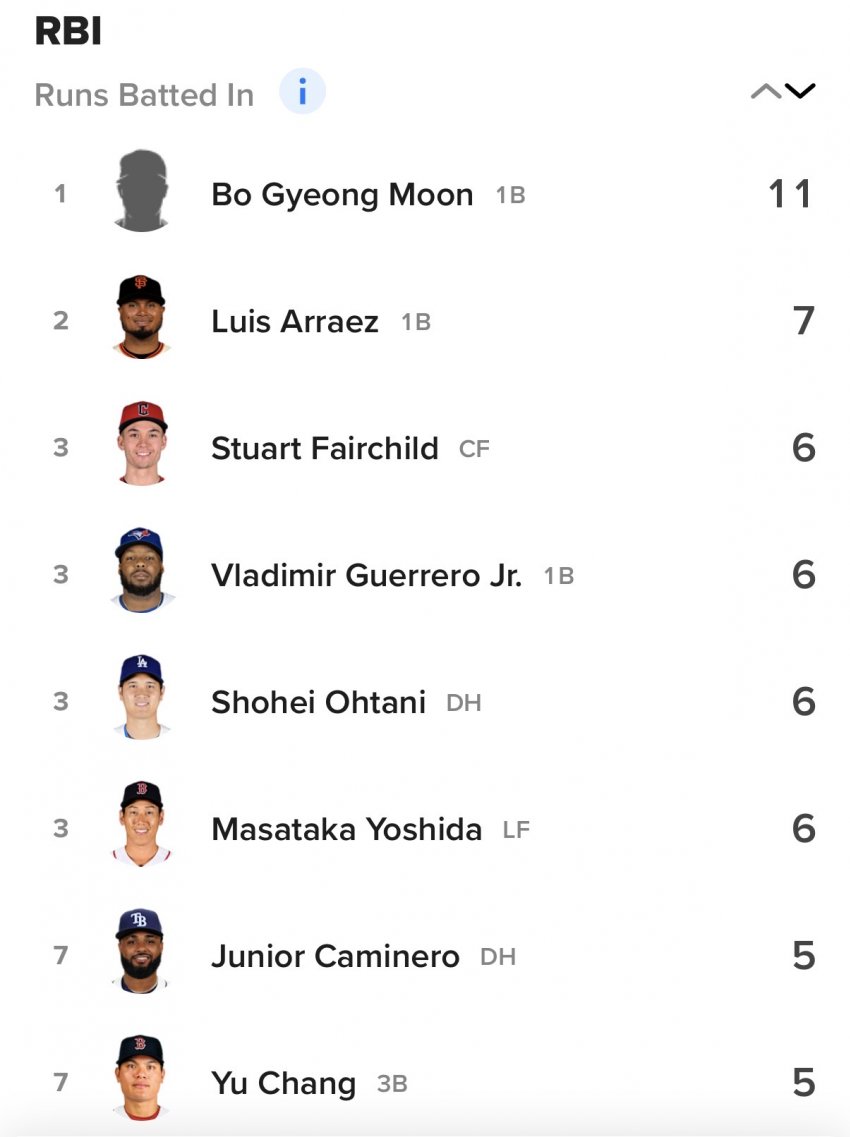
Task: Open the Rays-cap headshot beside Junior Caminero
Action: (141, 953)
